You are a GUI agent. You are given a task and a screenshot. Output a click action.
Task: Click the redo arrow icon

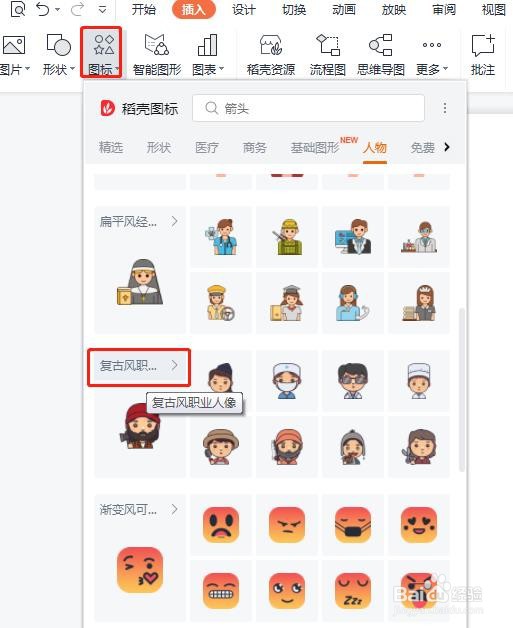click(76, 9)
